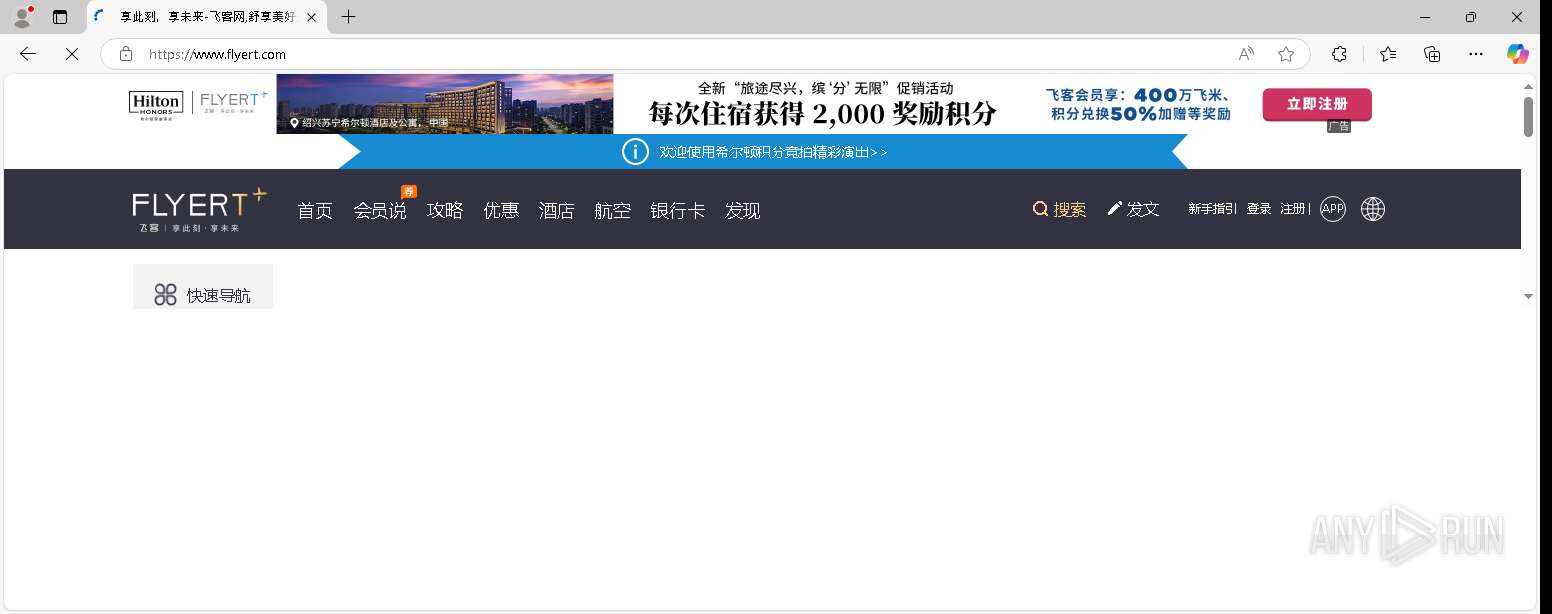Open the 首页 menu item

[x=315, y=211]
